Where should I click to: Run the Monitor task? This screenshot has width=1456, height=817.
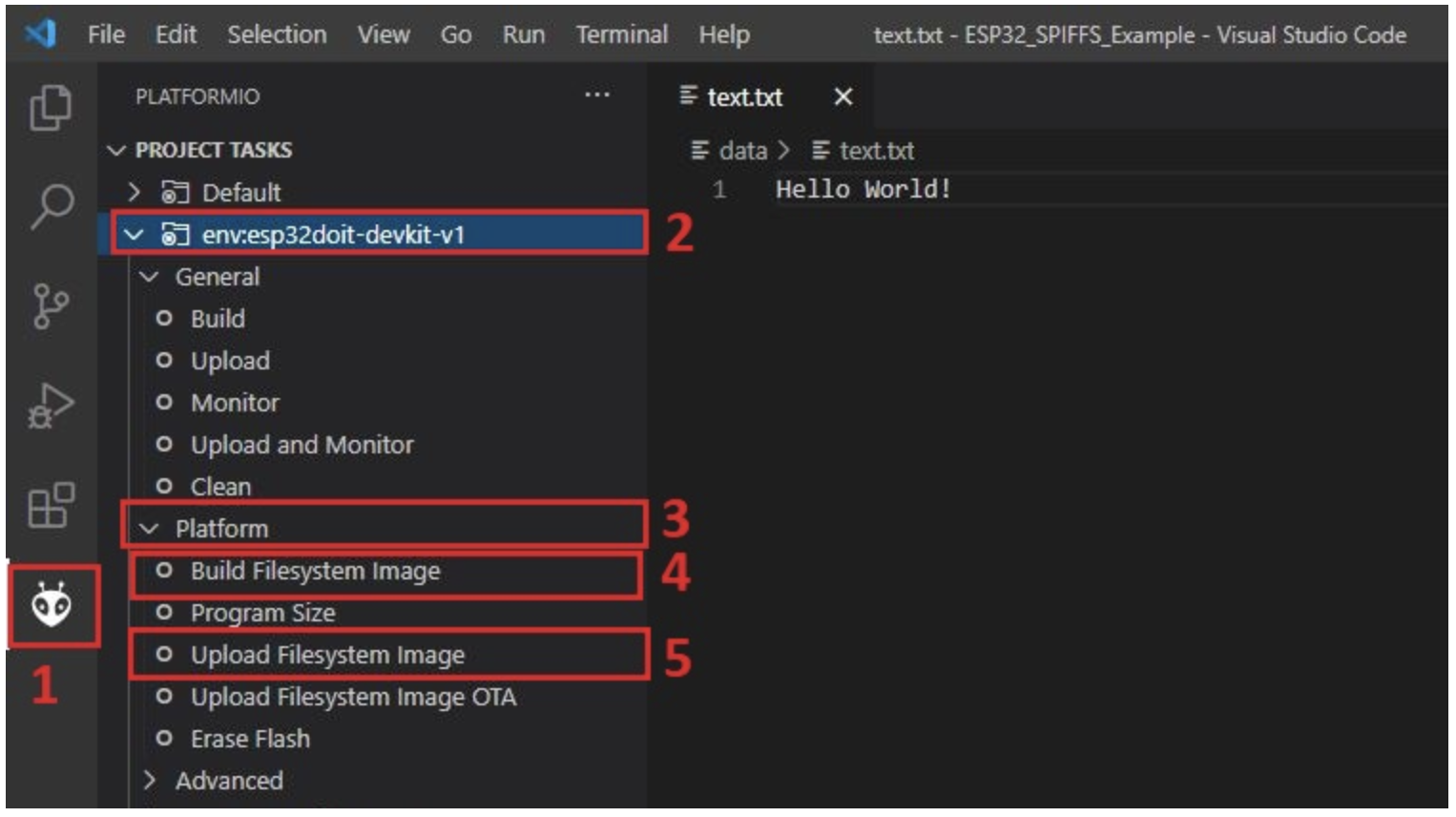tap(235, 403)
